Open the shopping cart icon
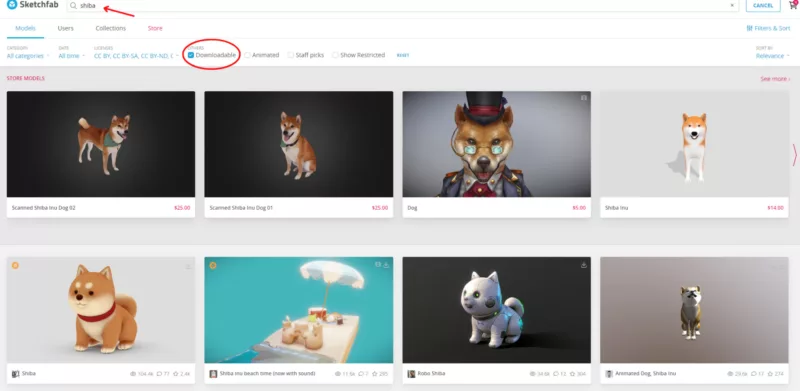 pyautogui.click(x=793, y=5)
